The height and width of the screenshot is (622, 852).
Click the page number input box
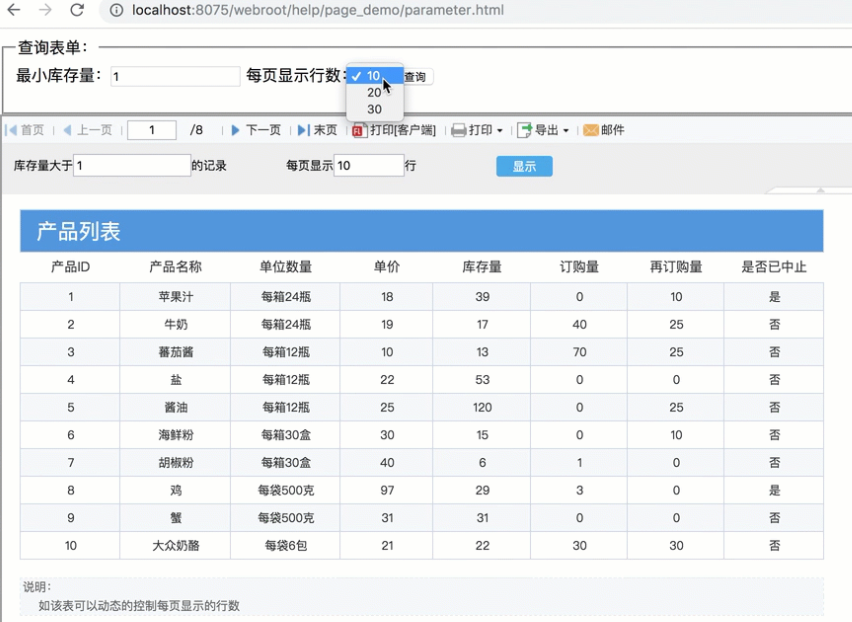coord(152,130)
